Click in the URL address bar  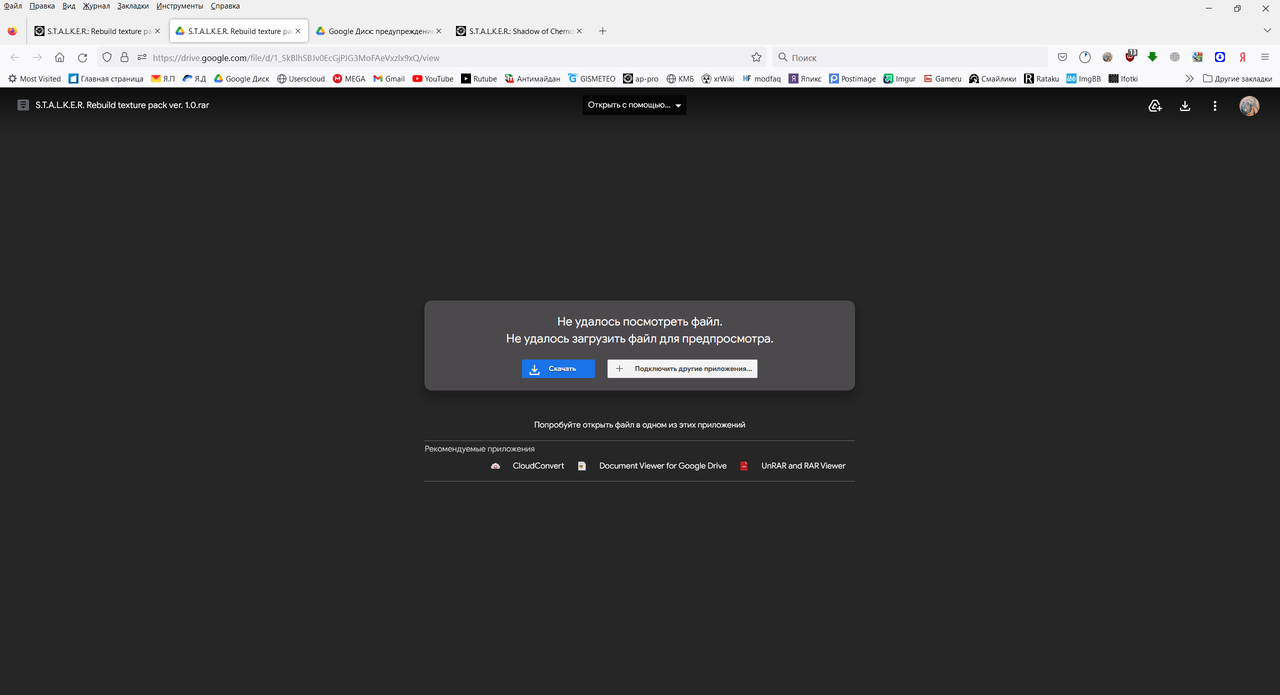[x=445, y=58]
